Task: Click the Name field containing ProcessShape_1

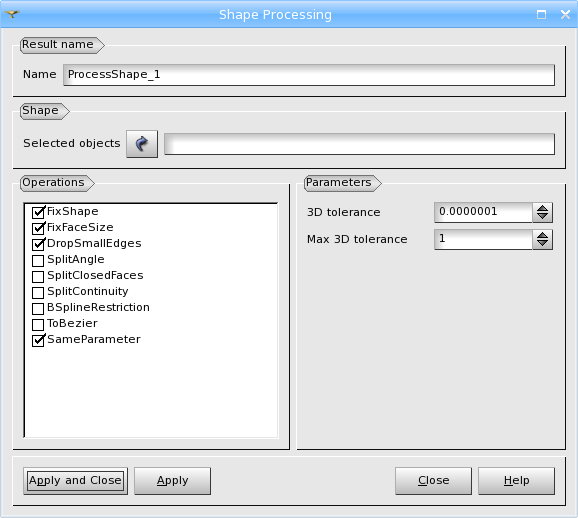Action: pos(309,75)
